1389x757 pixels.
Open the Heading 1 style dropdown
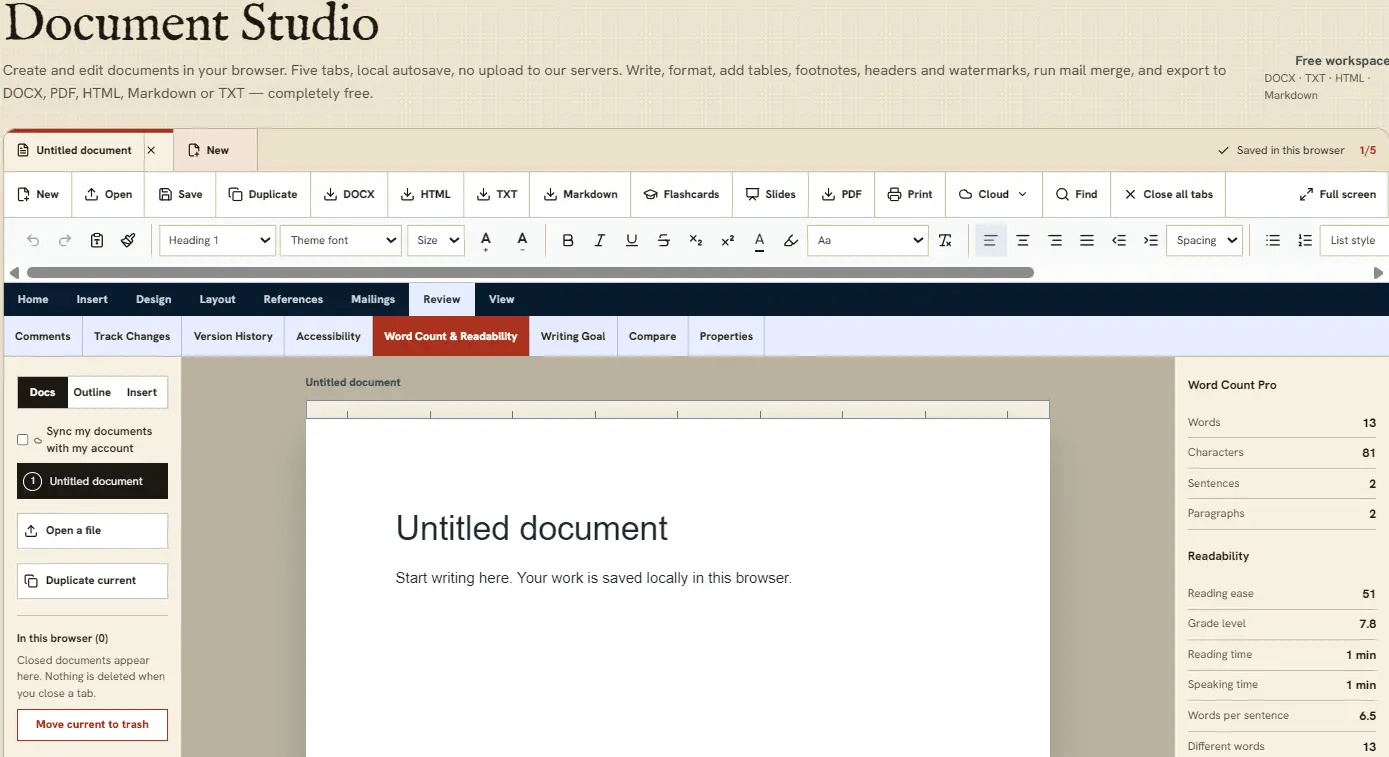pyautogui.click(x=217, y=240)
